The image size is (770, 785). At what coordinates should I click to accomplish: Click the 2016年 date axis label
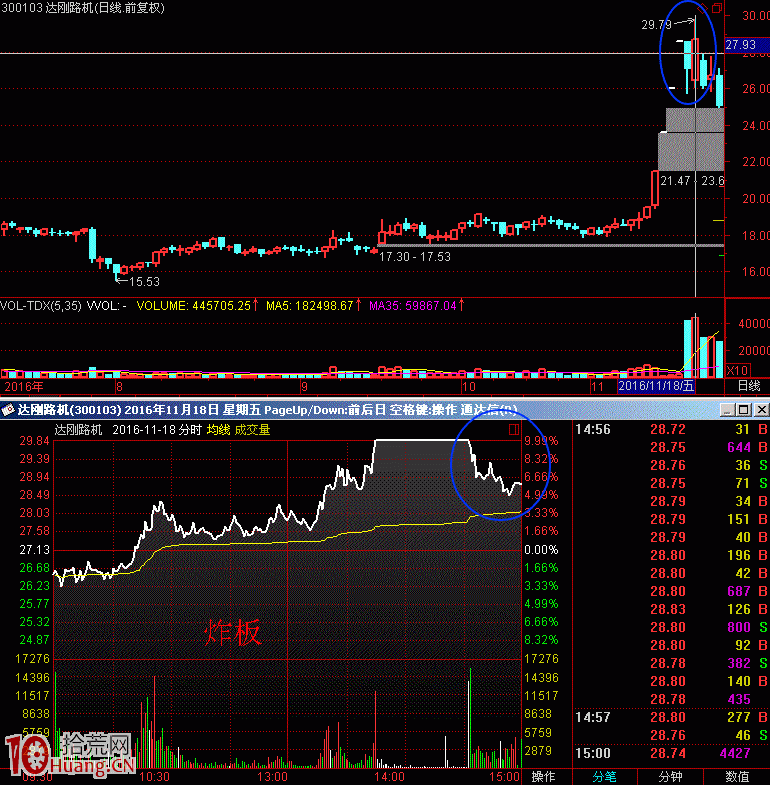click(x=24, y=386)
